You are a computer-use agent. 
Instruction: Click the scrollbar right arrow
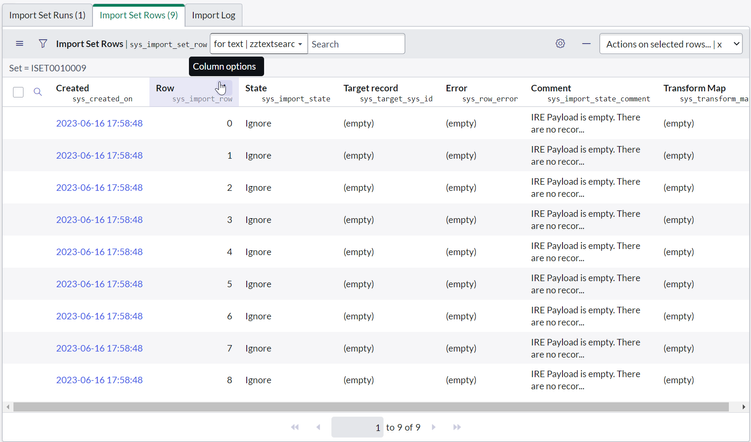(743, 407)
